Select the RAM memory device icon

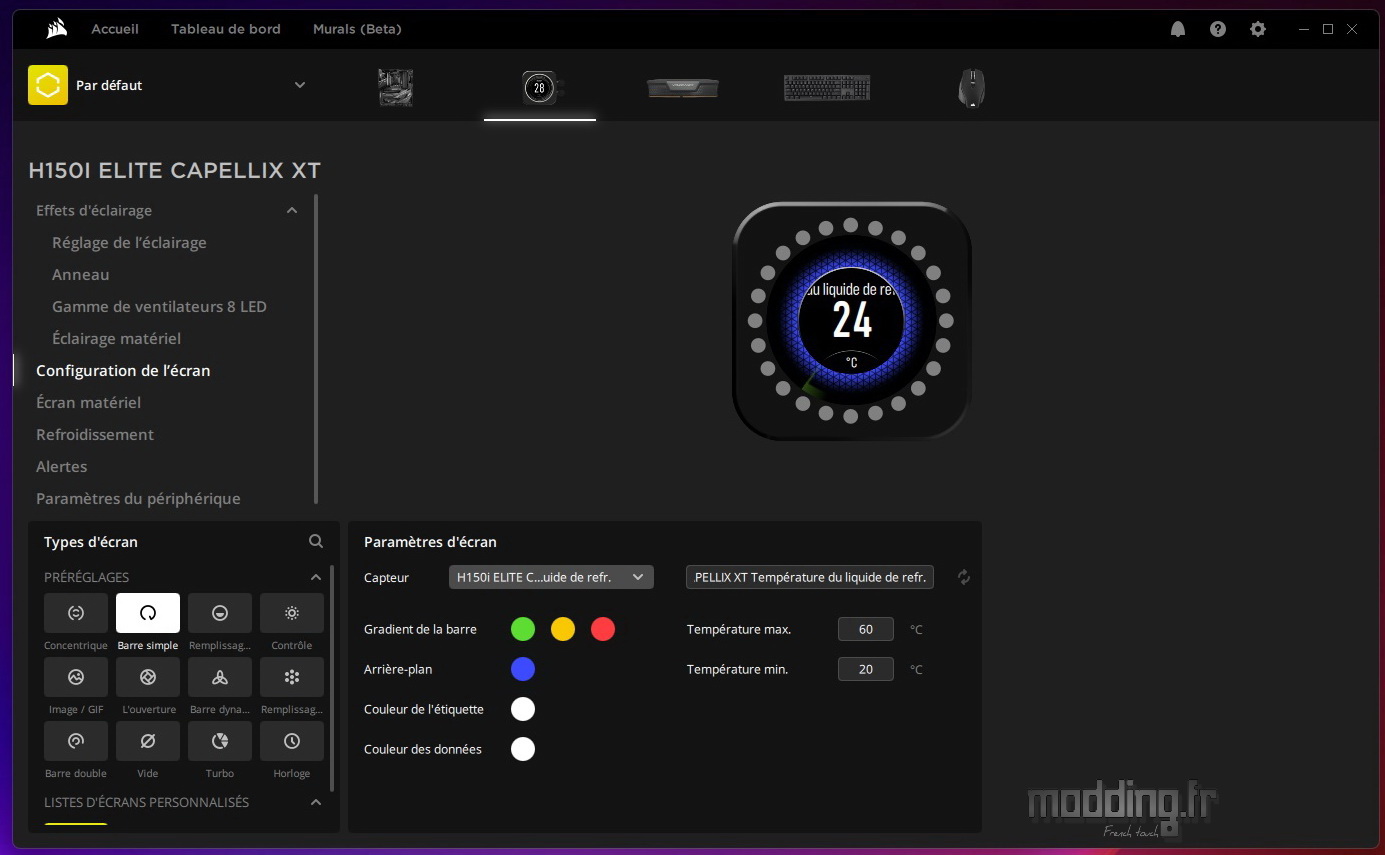(x=683, y=88)
